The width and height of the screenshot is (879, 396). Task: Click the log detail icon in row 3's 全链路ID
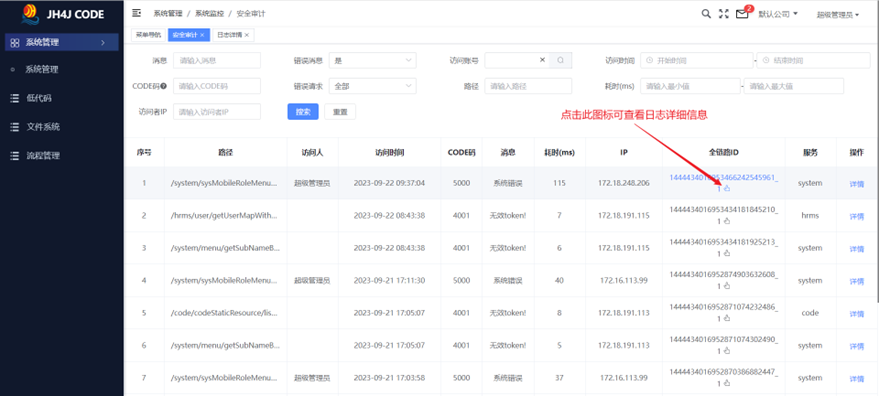coord(727,254)
